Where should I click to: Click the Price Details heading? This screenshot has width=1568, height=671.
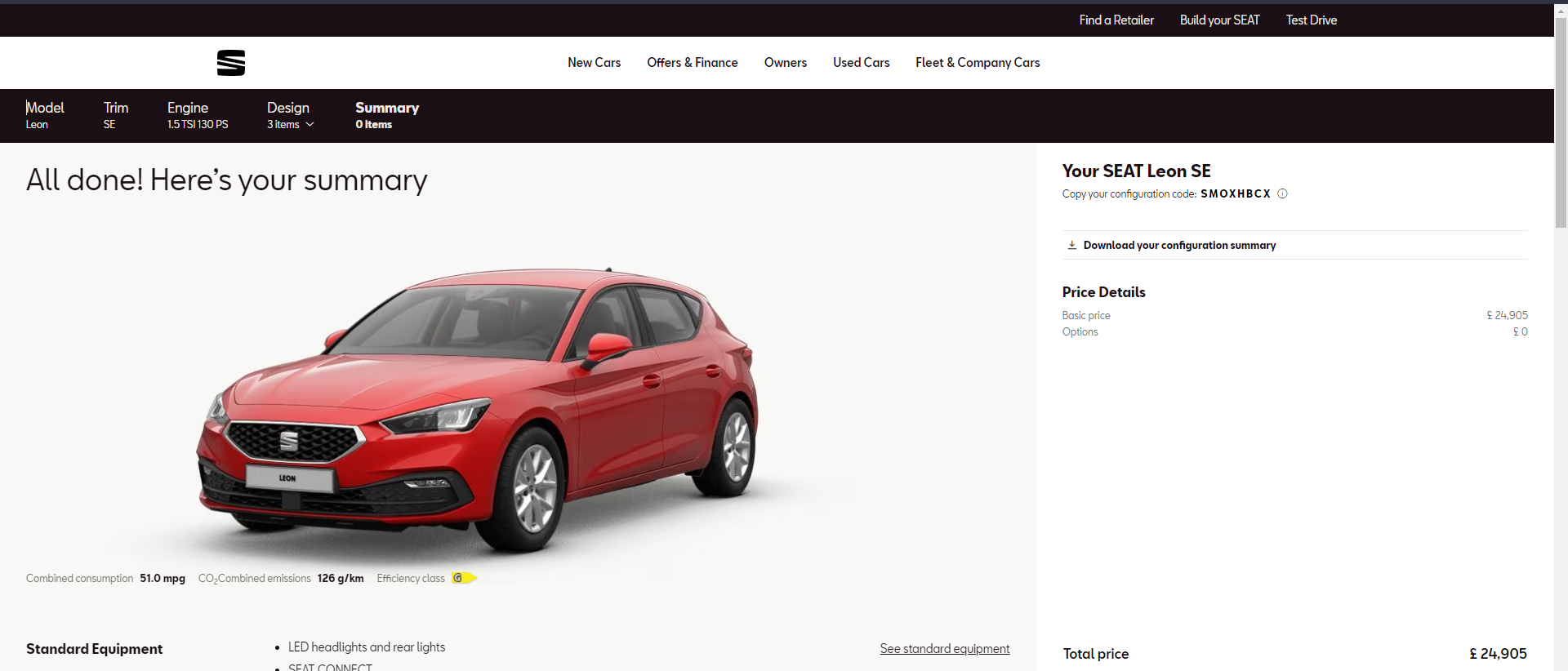pos(1103,292)
